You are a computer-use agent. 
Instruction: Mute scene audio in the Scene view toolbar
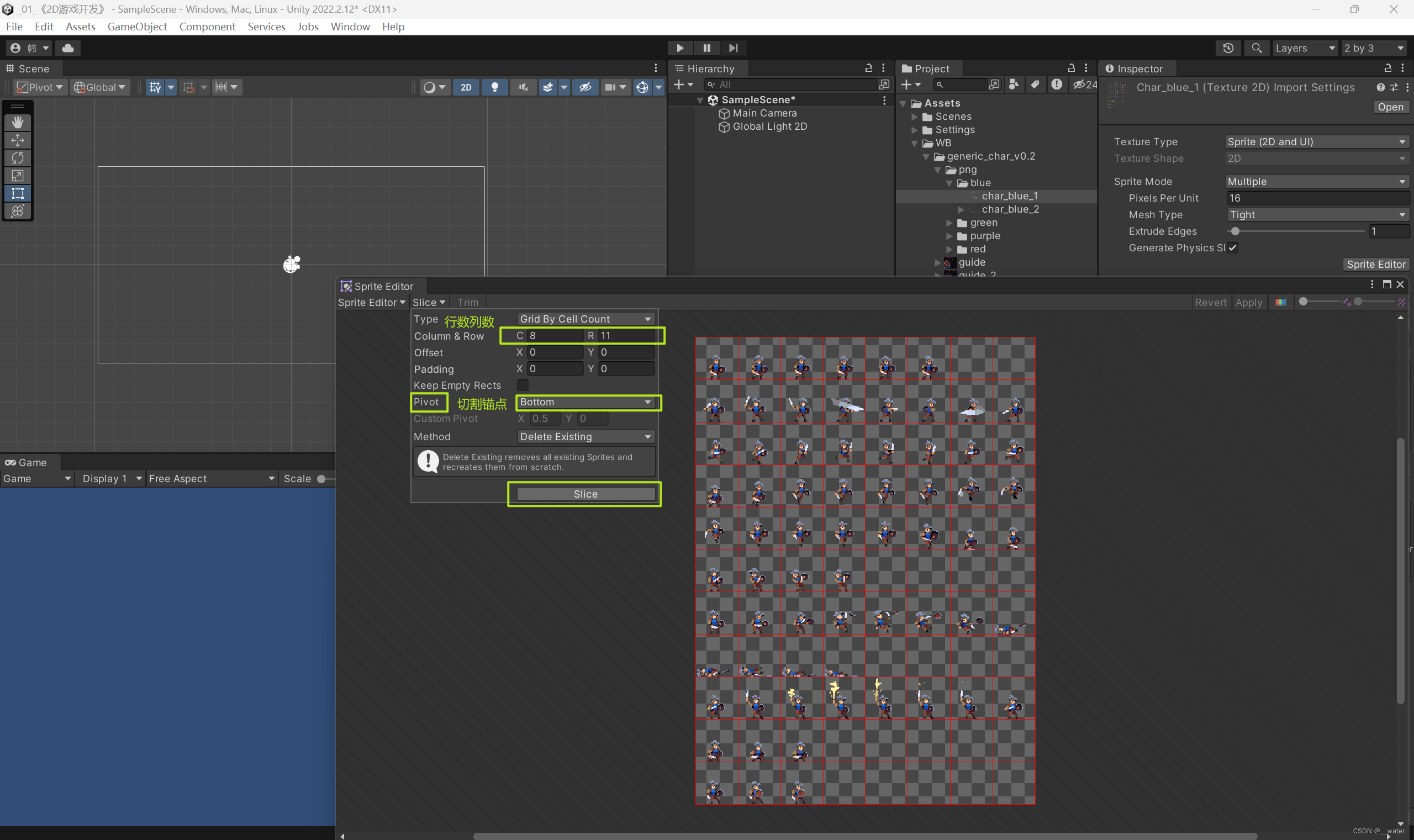[523, 87]
